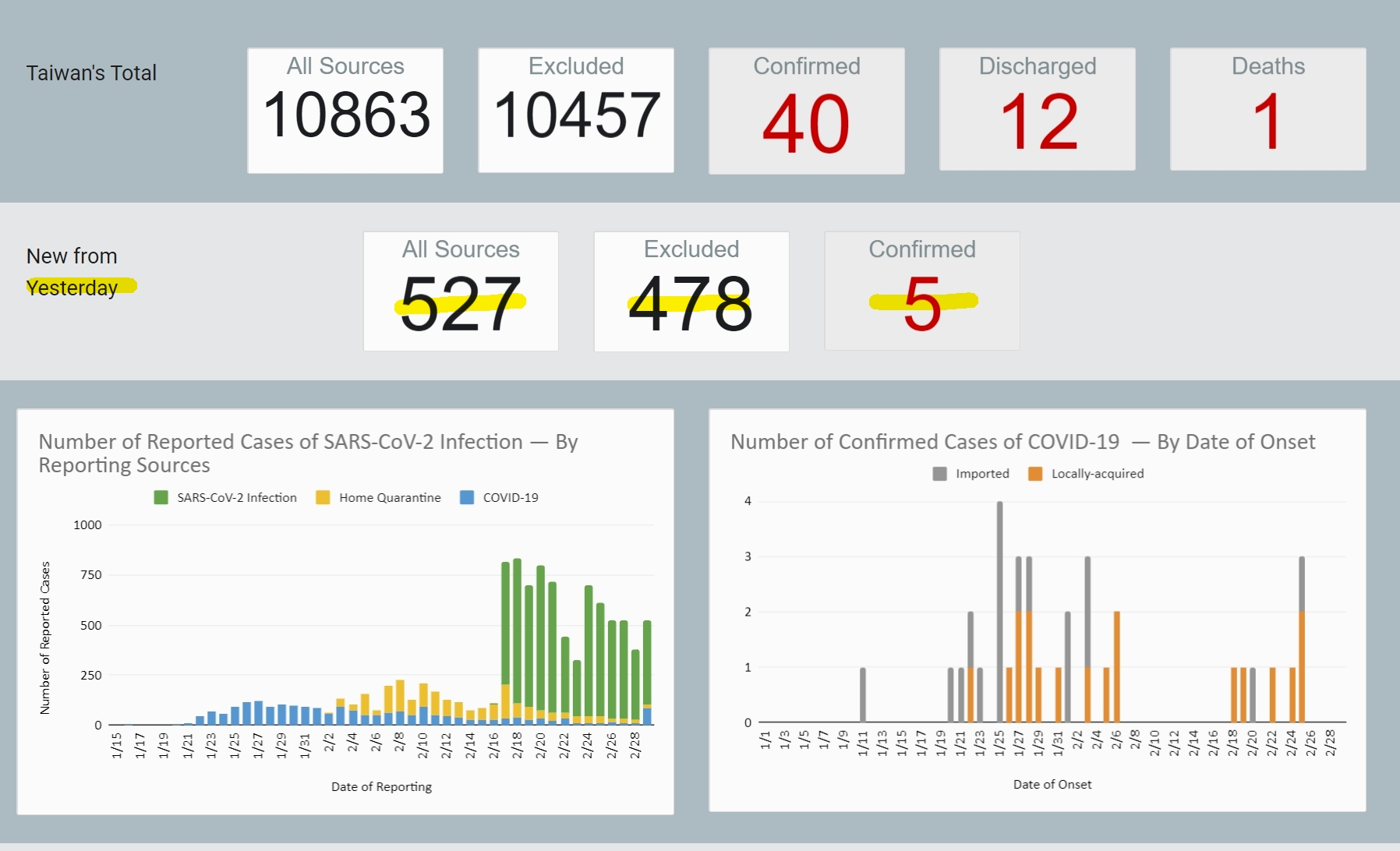Viewport: 1400px width, 851px height.
Task: Click the tallest gray bar at 1/25 onset
Action: 999,612
